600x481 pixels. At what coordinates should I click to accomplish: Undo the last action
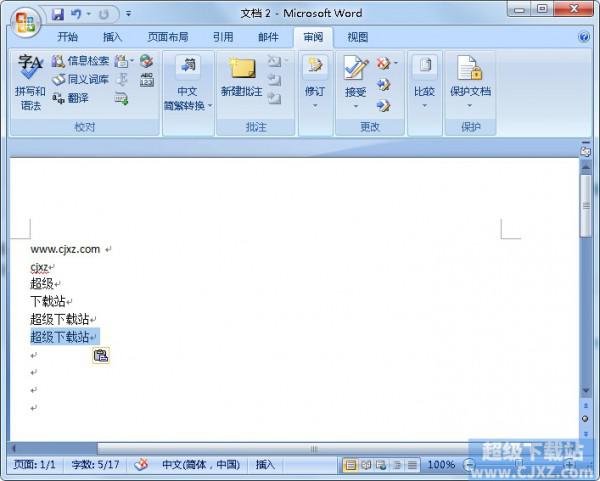pos(76,15)
